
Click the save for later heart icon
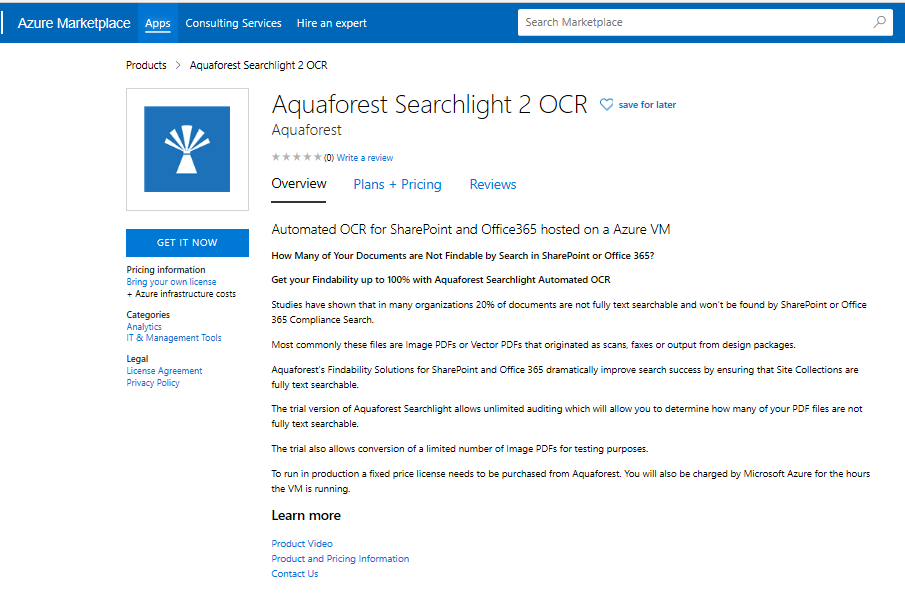pos(606,104)
